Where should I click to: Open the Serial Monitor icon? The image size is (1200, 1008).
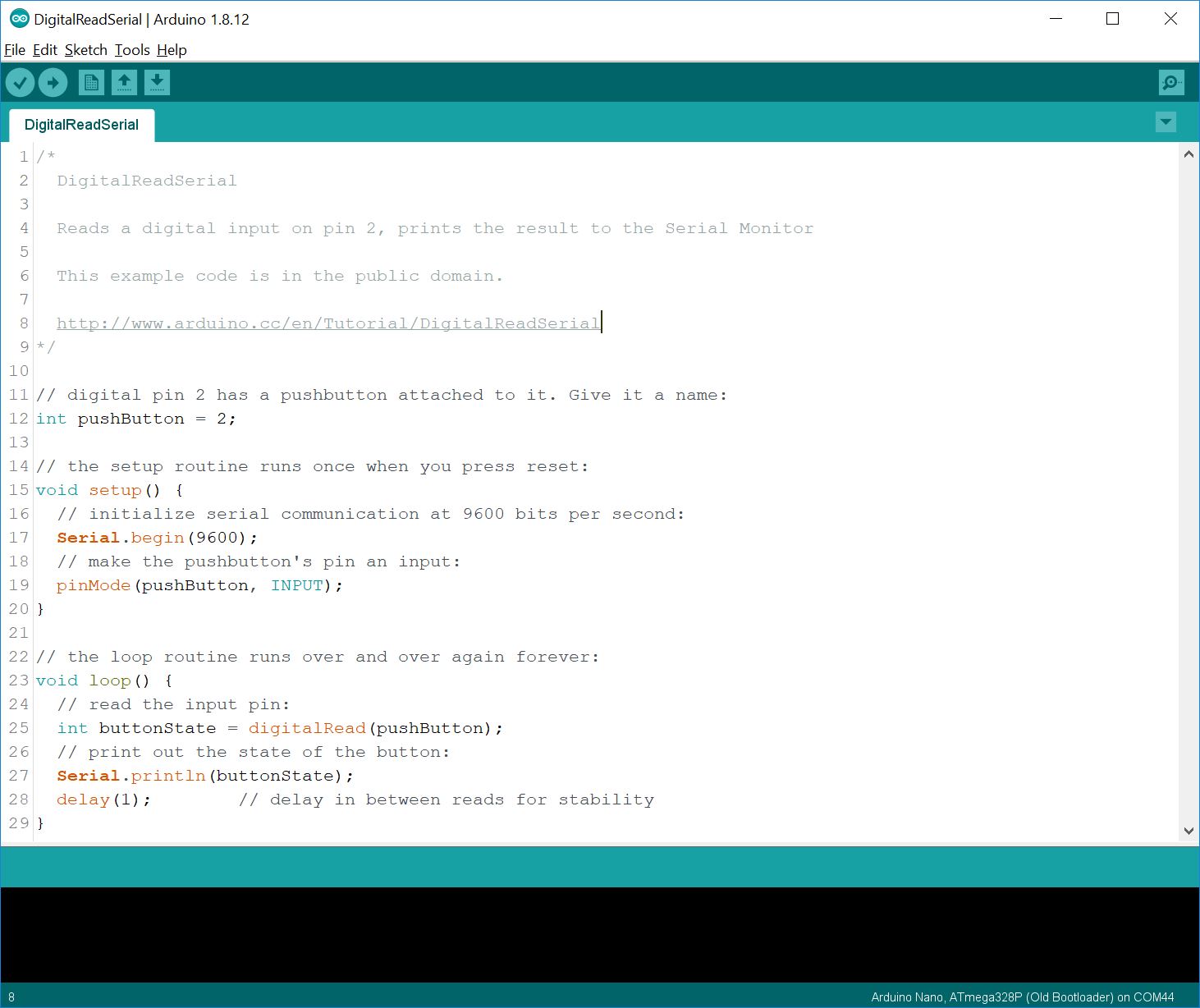pos(1171,82)
